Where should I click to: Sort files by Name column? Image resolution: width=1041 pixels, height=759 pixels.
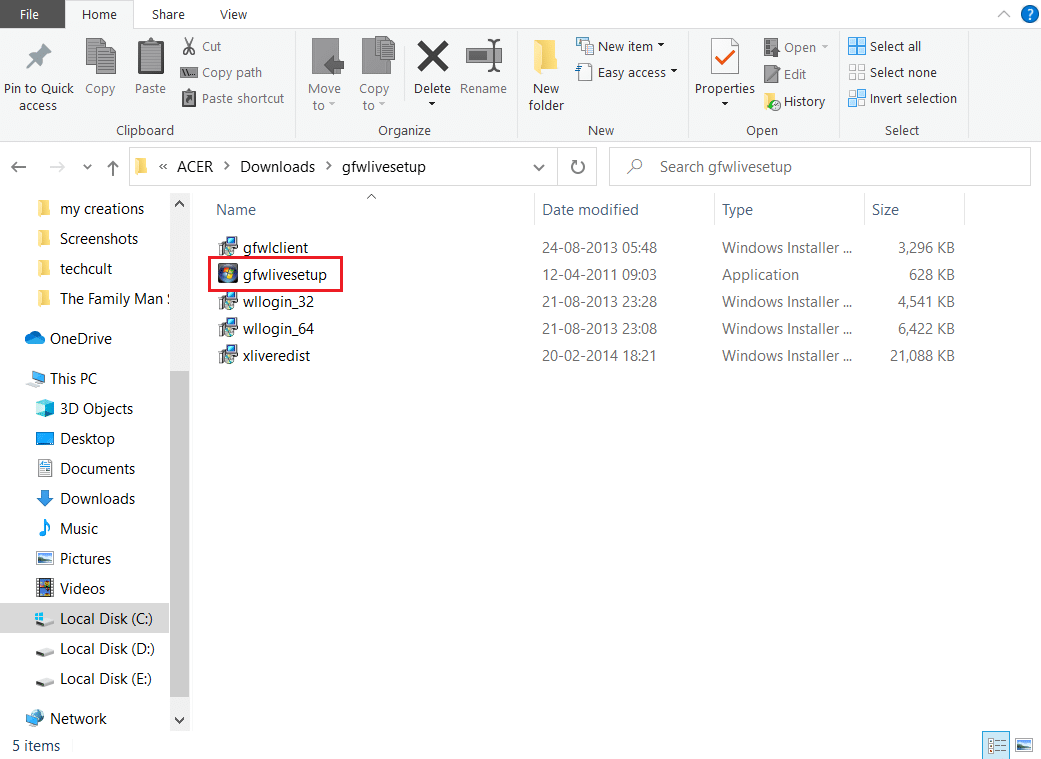point(371,209)
